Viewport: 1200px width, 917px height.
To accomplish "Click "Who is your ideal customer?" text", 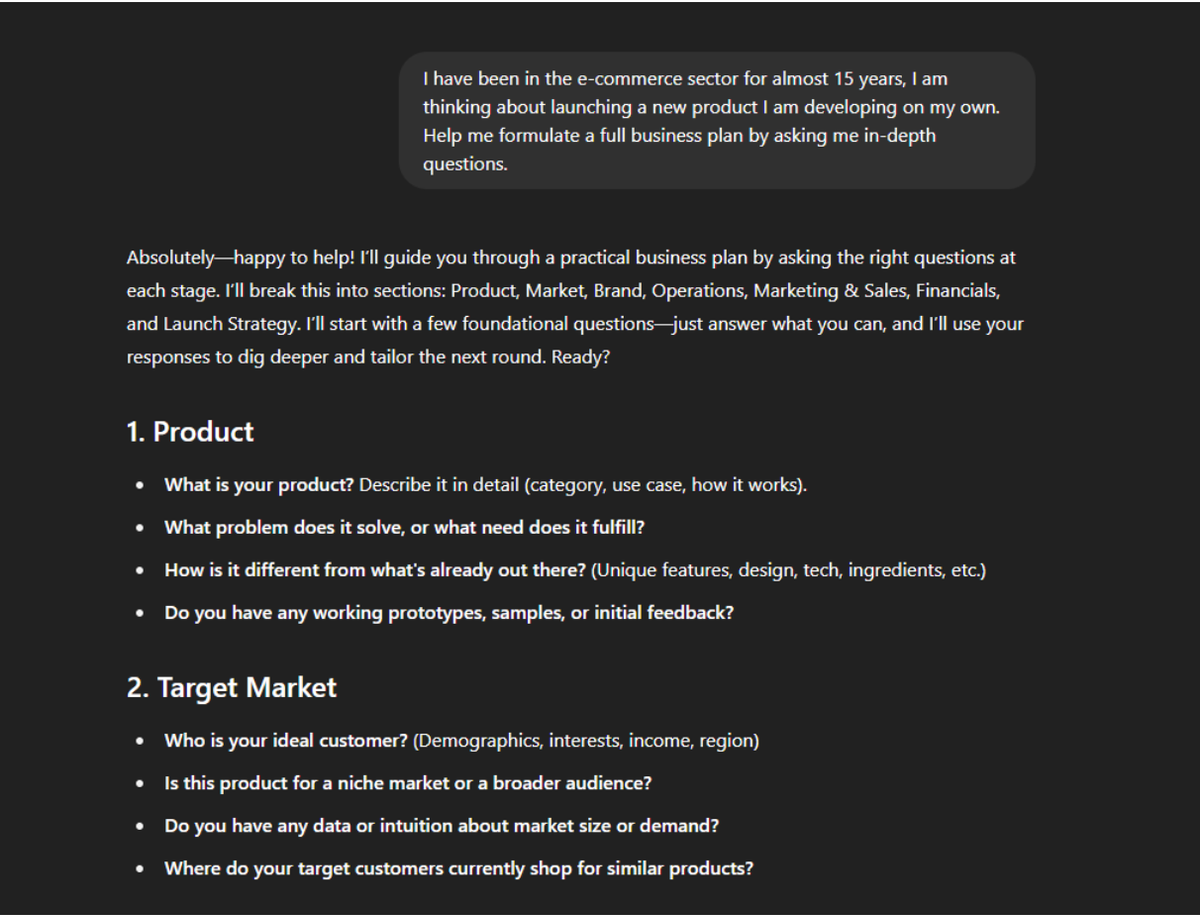I will pyautogui.click(x=286, y=741).
